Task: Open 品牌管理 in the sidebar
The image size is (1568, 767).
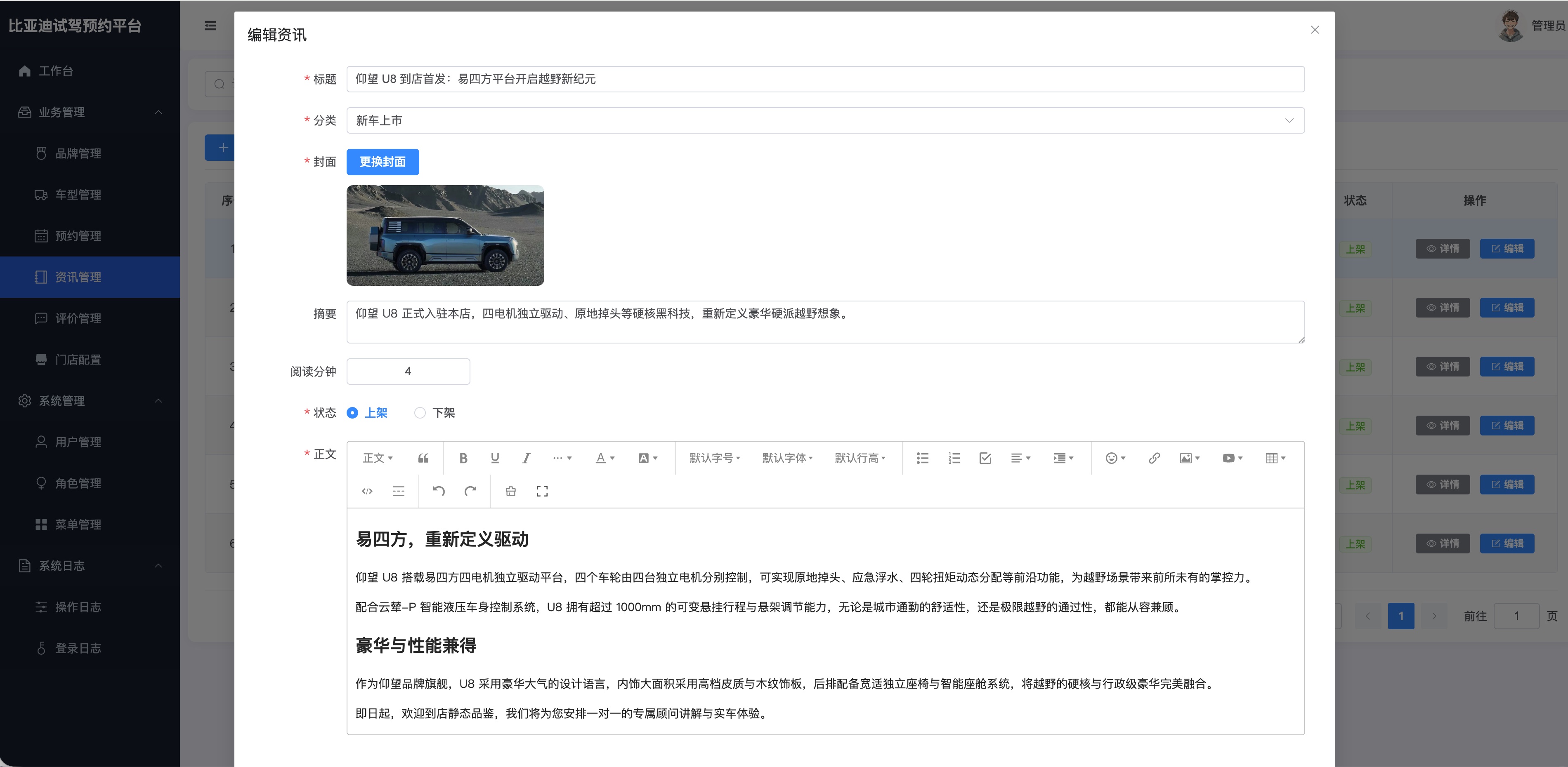Action: (90, 153)
